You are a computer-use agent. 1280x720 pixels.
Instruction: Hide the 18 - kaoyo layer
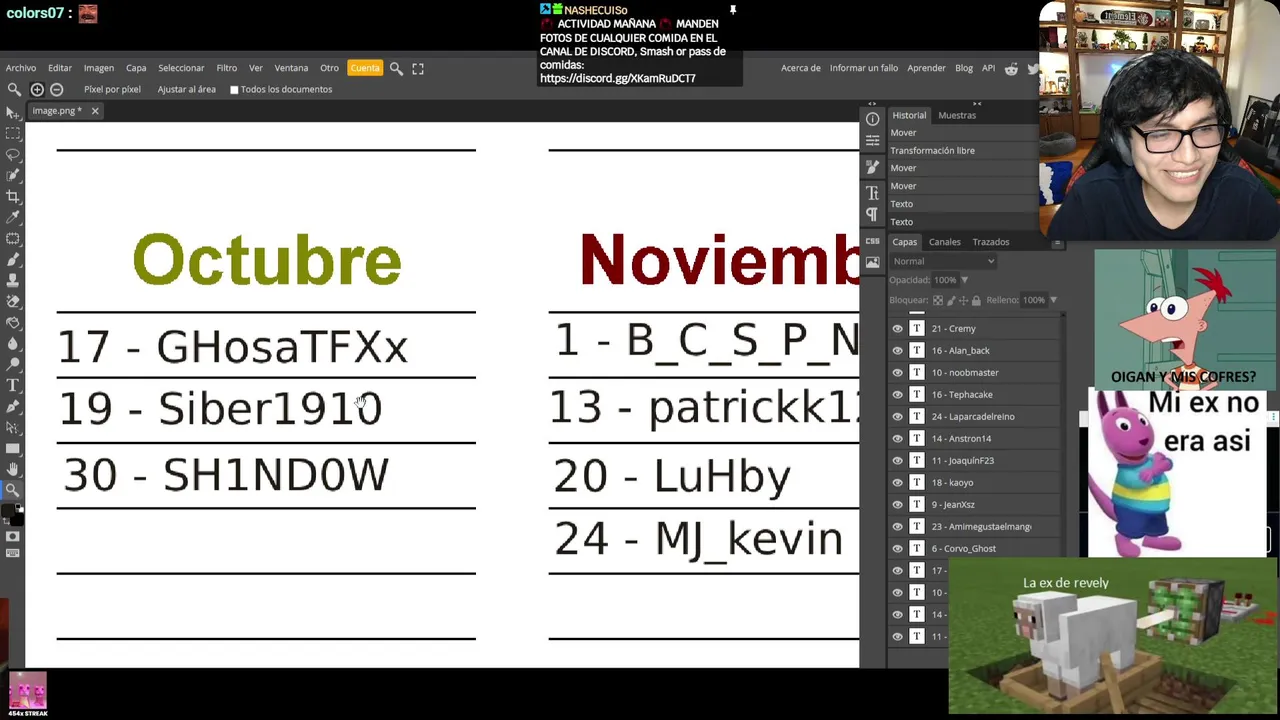[897, 482]
